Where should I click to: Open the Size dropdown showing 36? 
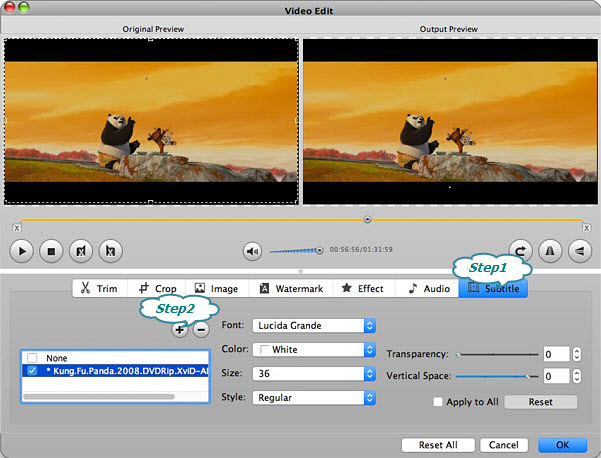pos(314,374)
